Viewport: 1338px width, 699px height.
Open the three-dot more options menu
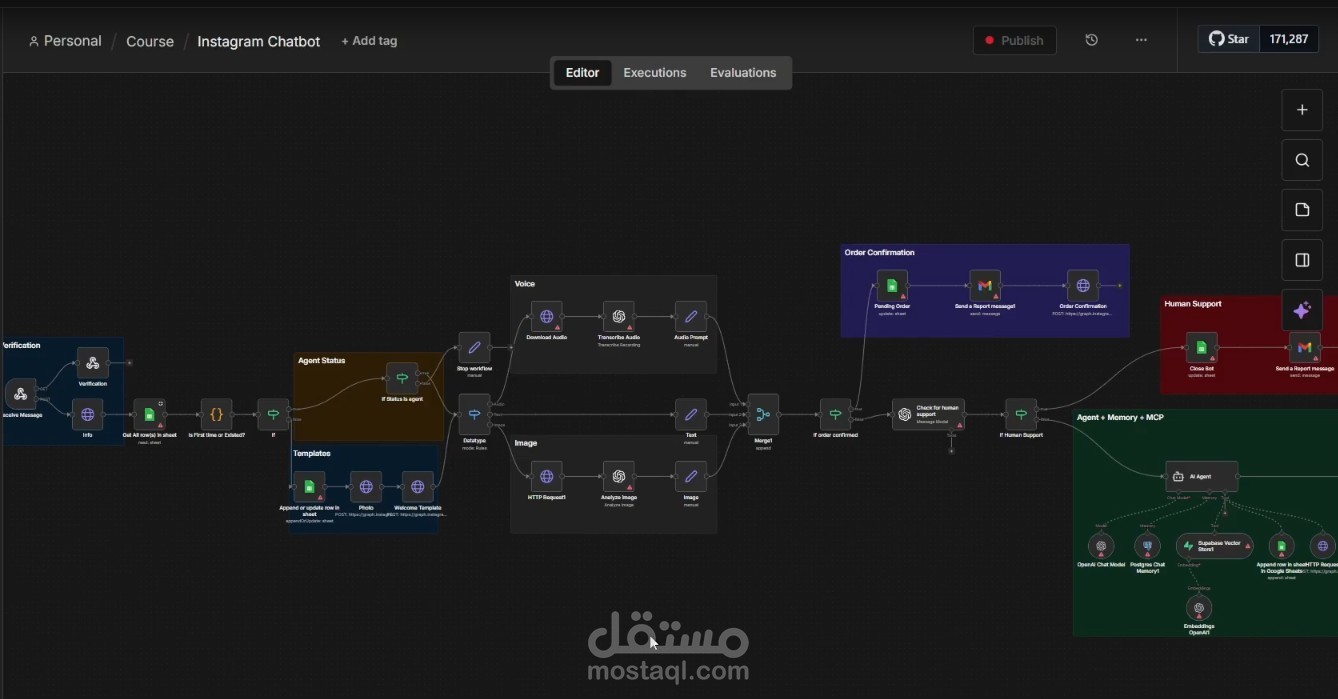[1141, 40]
